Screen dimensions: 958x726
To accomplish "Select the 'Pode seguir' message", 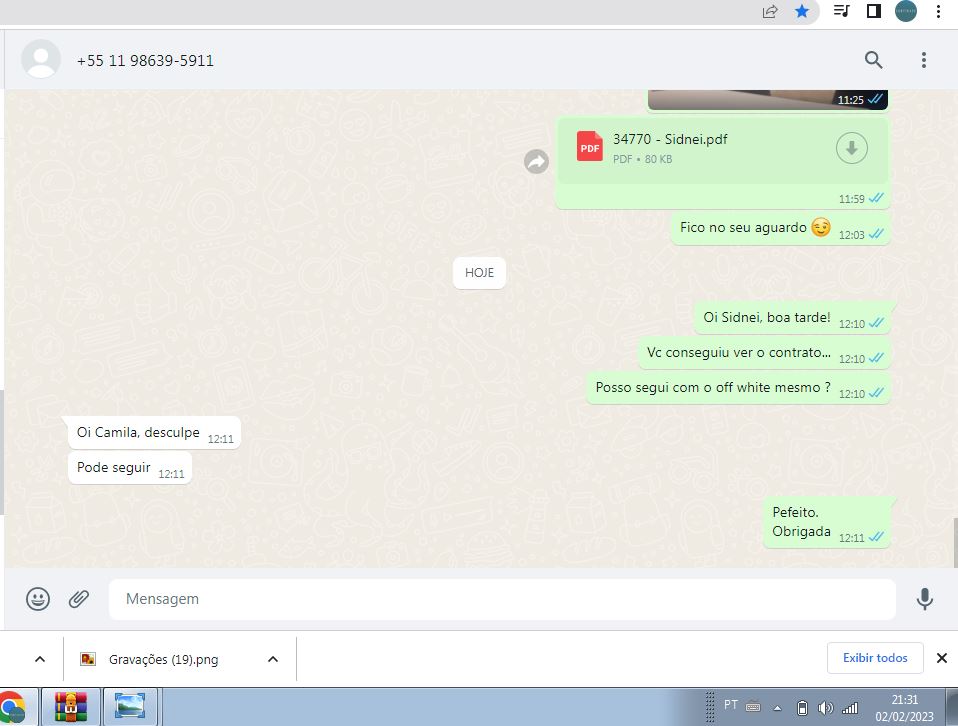I will point(130,468).
